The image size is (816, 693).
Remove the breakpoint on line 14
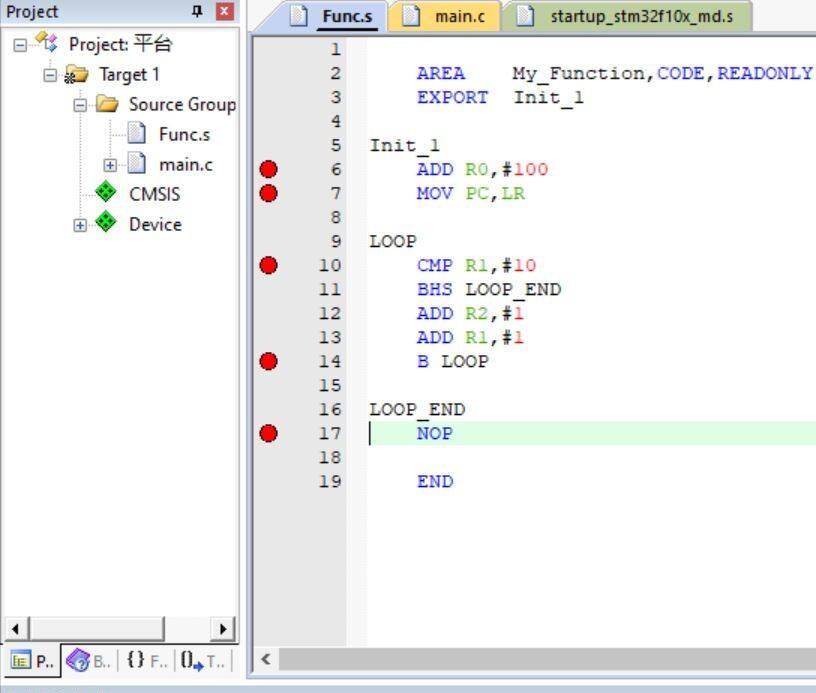tap(269, 362)
